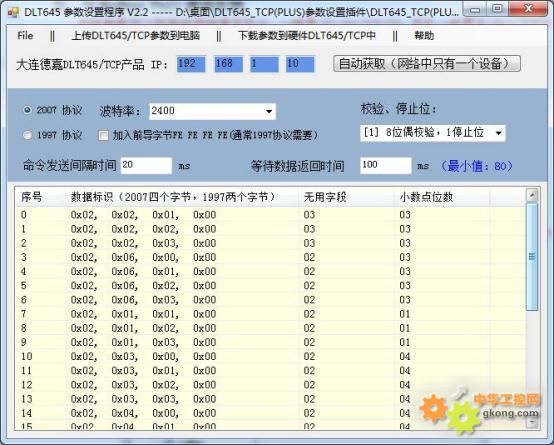554x445 pixels.
Task: Select row 1 with 0x02, 0x02, 0x02, 0x00
Action: [270, 229]
